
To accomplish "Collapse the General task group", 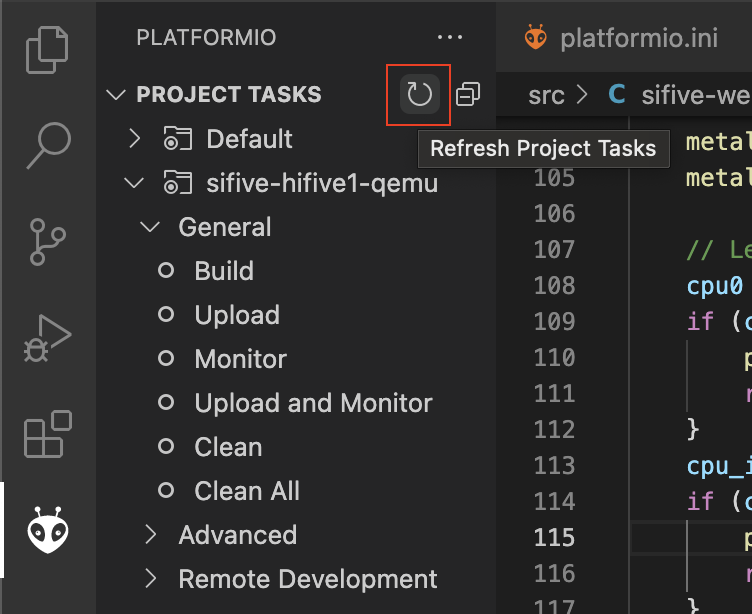I will tap(150, 226).
